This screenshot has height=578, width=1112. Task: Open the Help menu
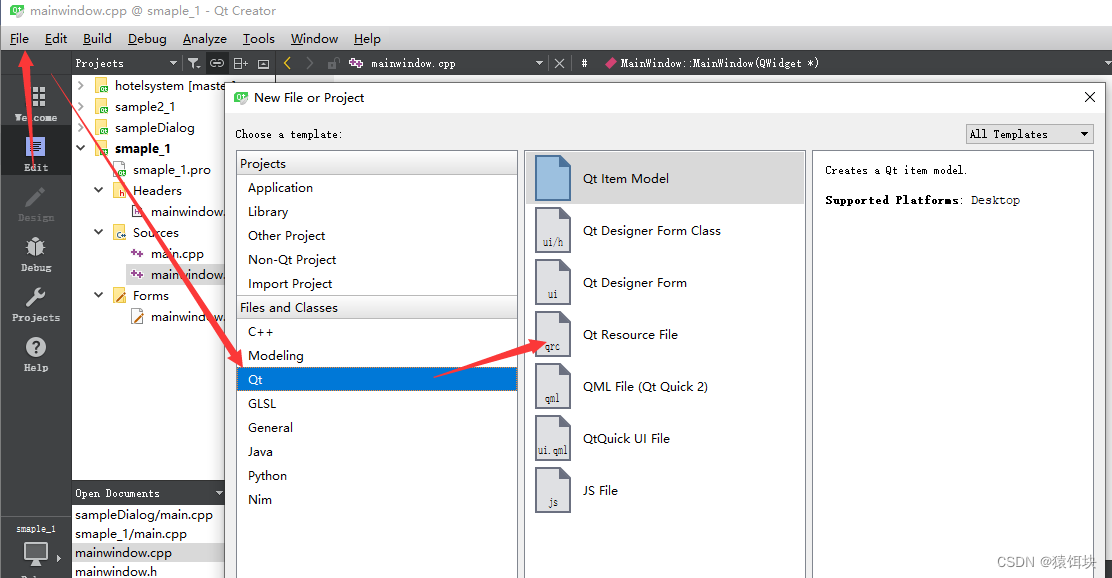pos(367,38)
